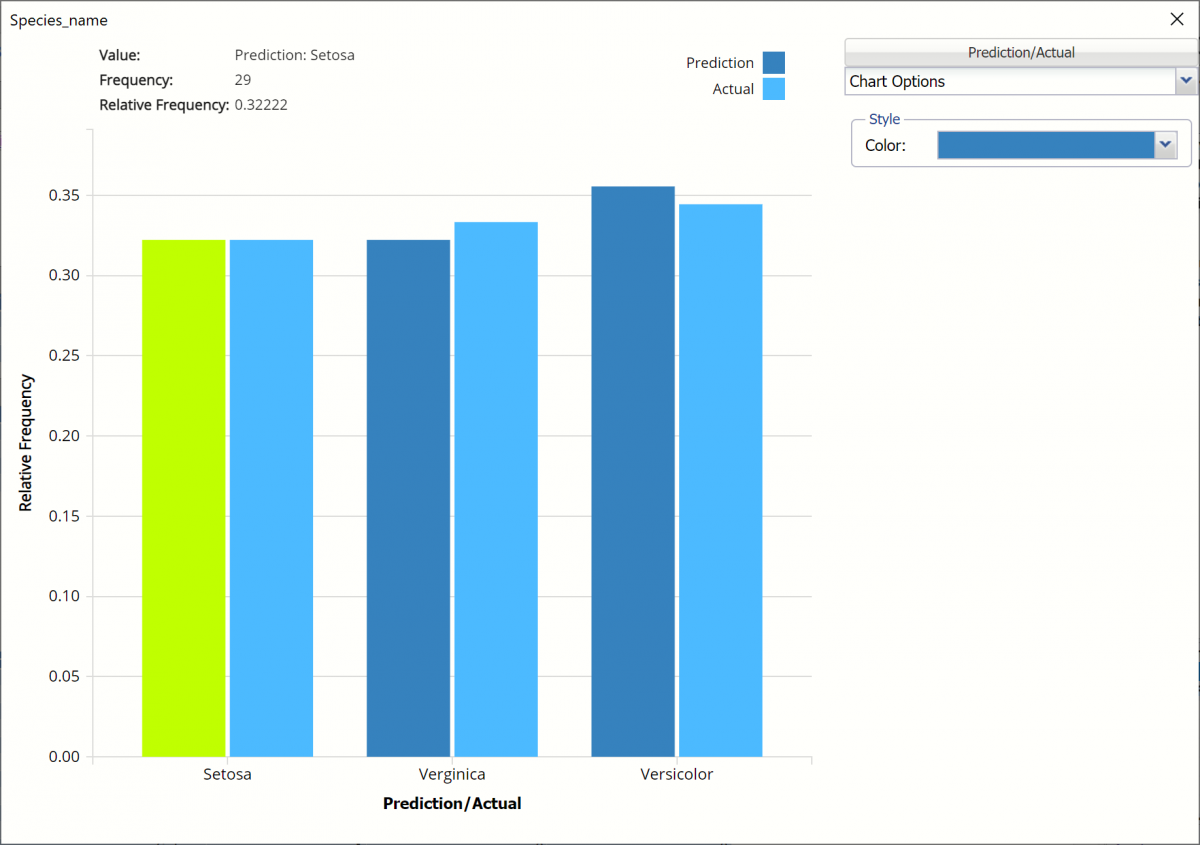This screenshot has height=845, width=1200.
Task: Select the dark blue Verginica prediction bar
Action: click(408, 498)
